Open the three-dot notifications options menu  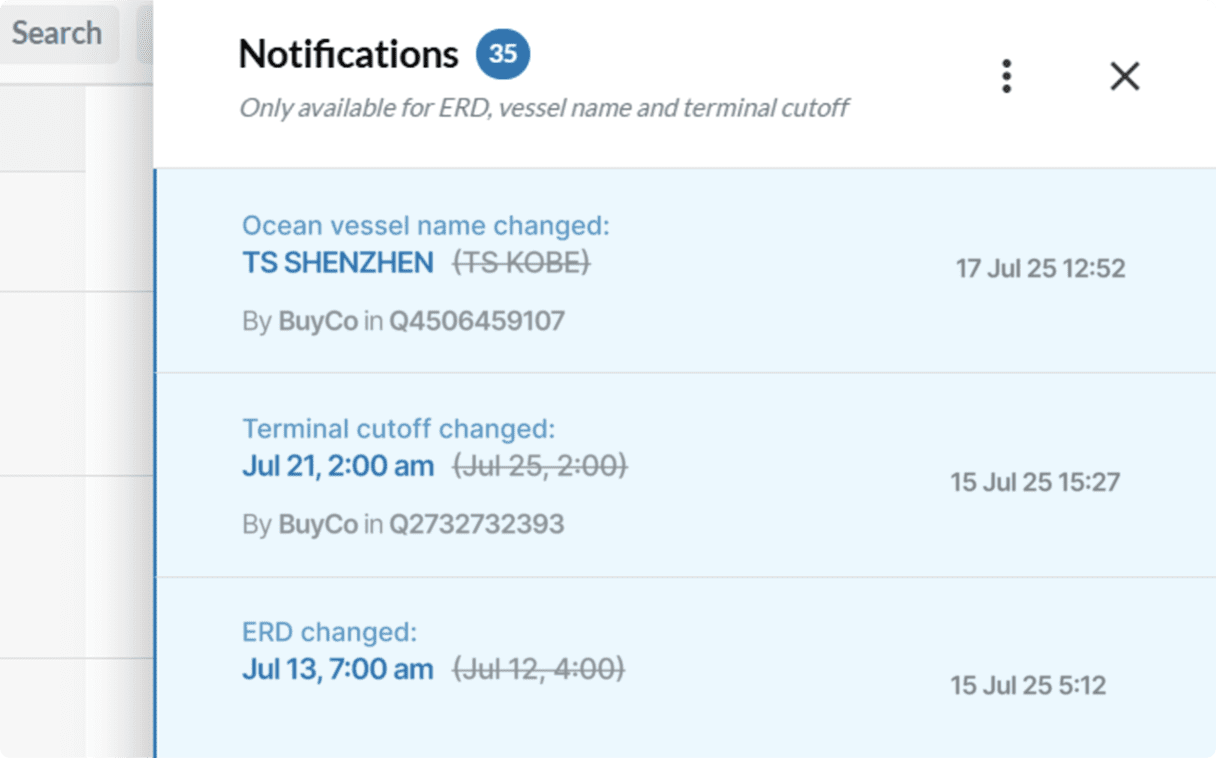click(x=1006, y=76)
